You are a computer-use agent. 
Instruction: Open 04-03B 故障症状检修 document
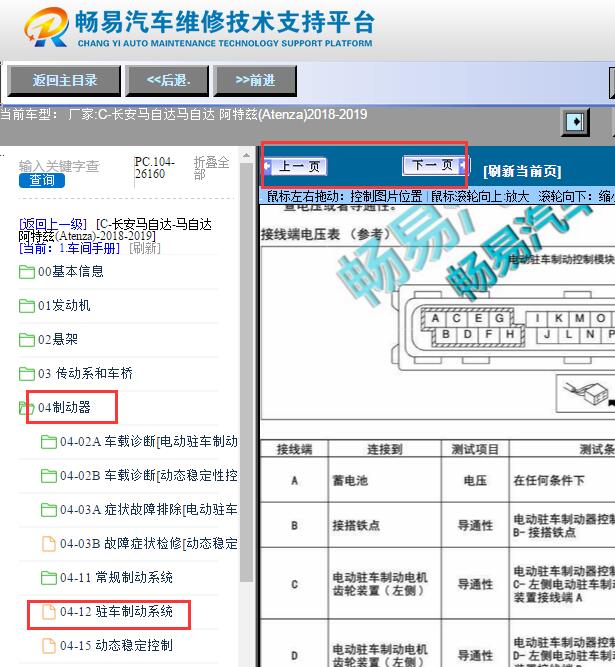click(x=148, y=544)
